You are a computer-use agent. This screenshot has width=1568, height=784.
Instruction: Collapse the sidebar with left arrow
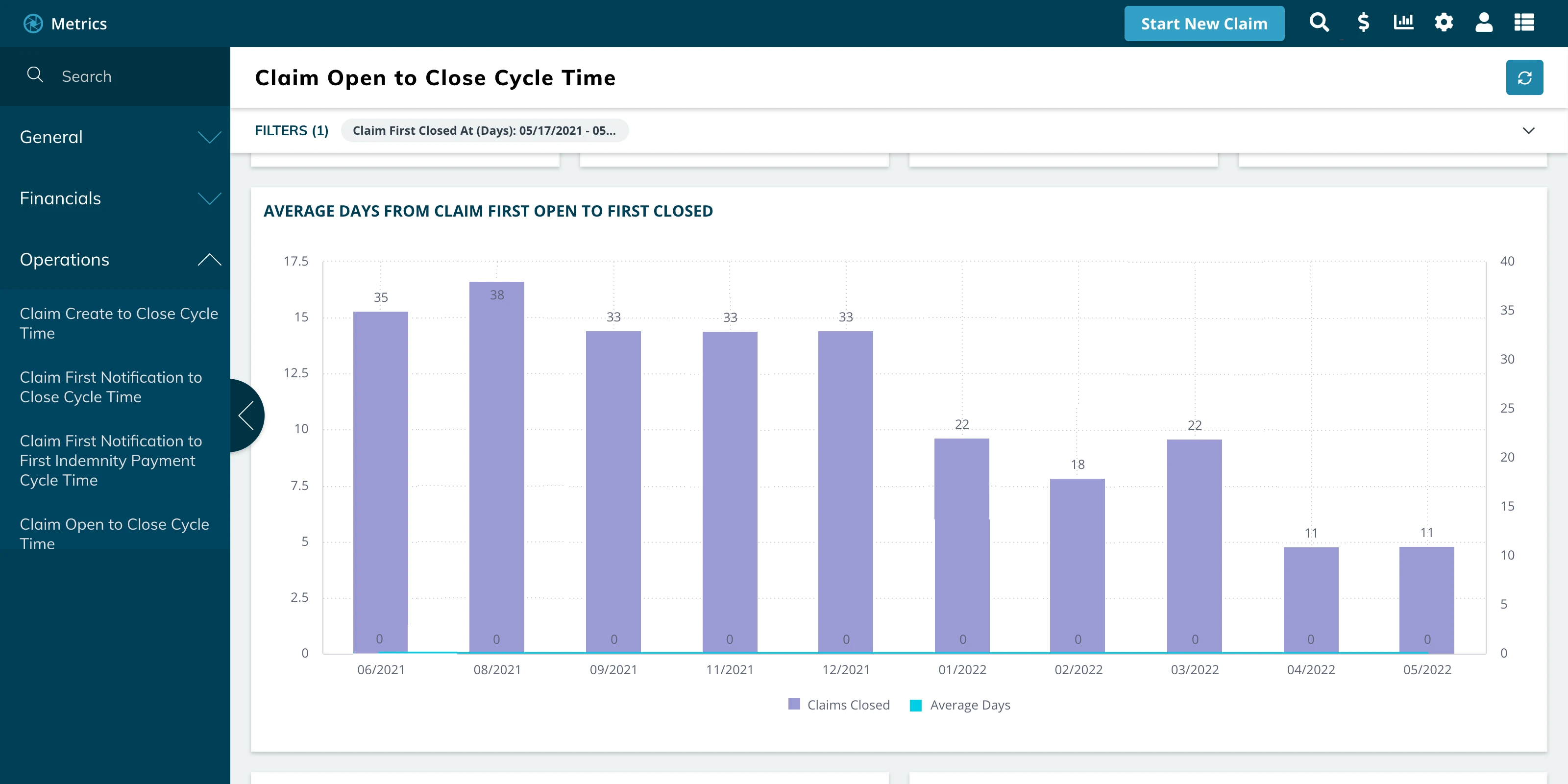tap(246, 416)
